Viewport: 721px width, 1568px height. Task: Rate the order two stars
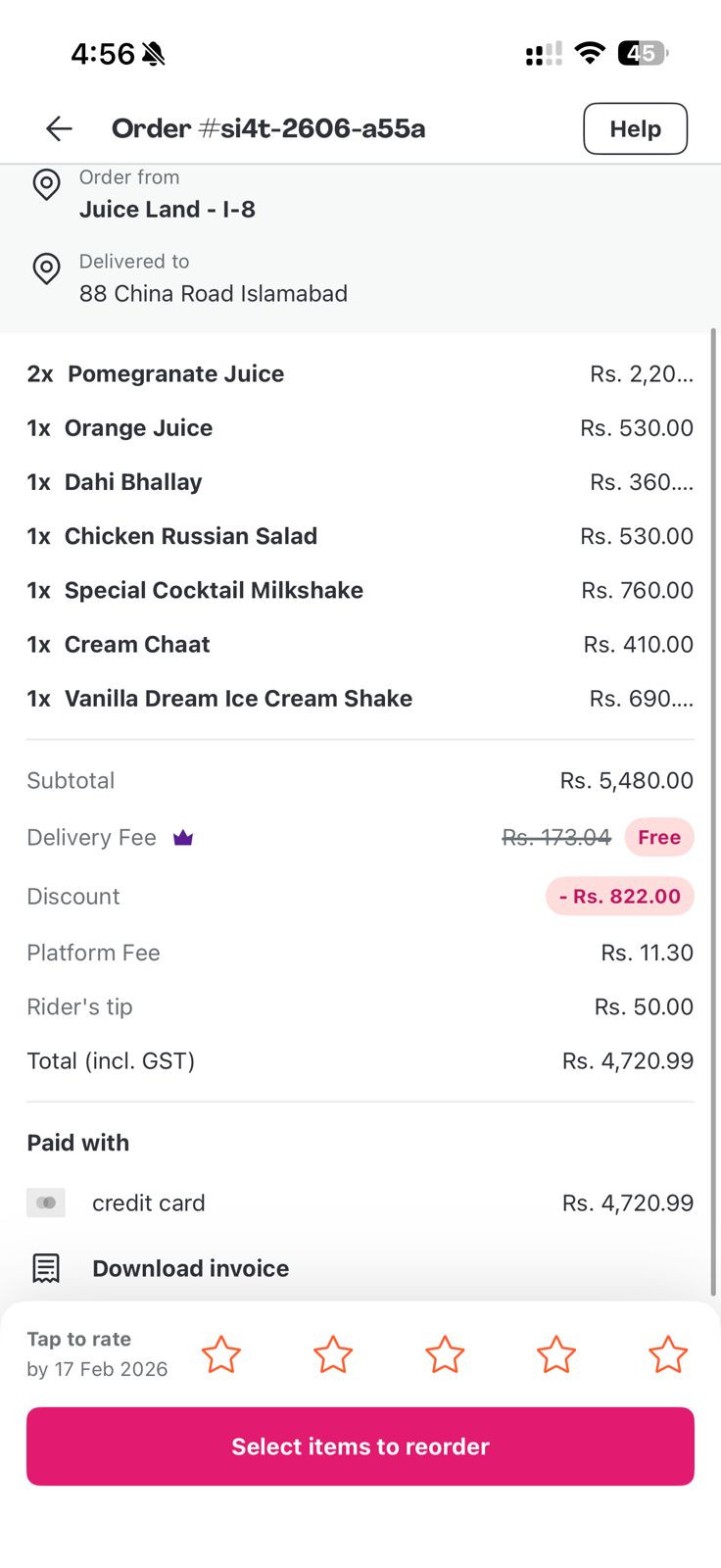[333, 1354]
